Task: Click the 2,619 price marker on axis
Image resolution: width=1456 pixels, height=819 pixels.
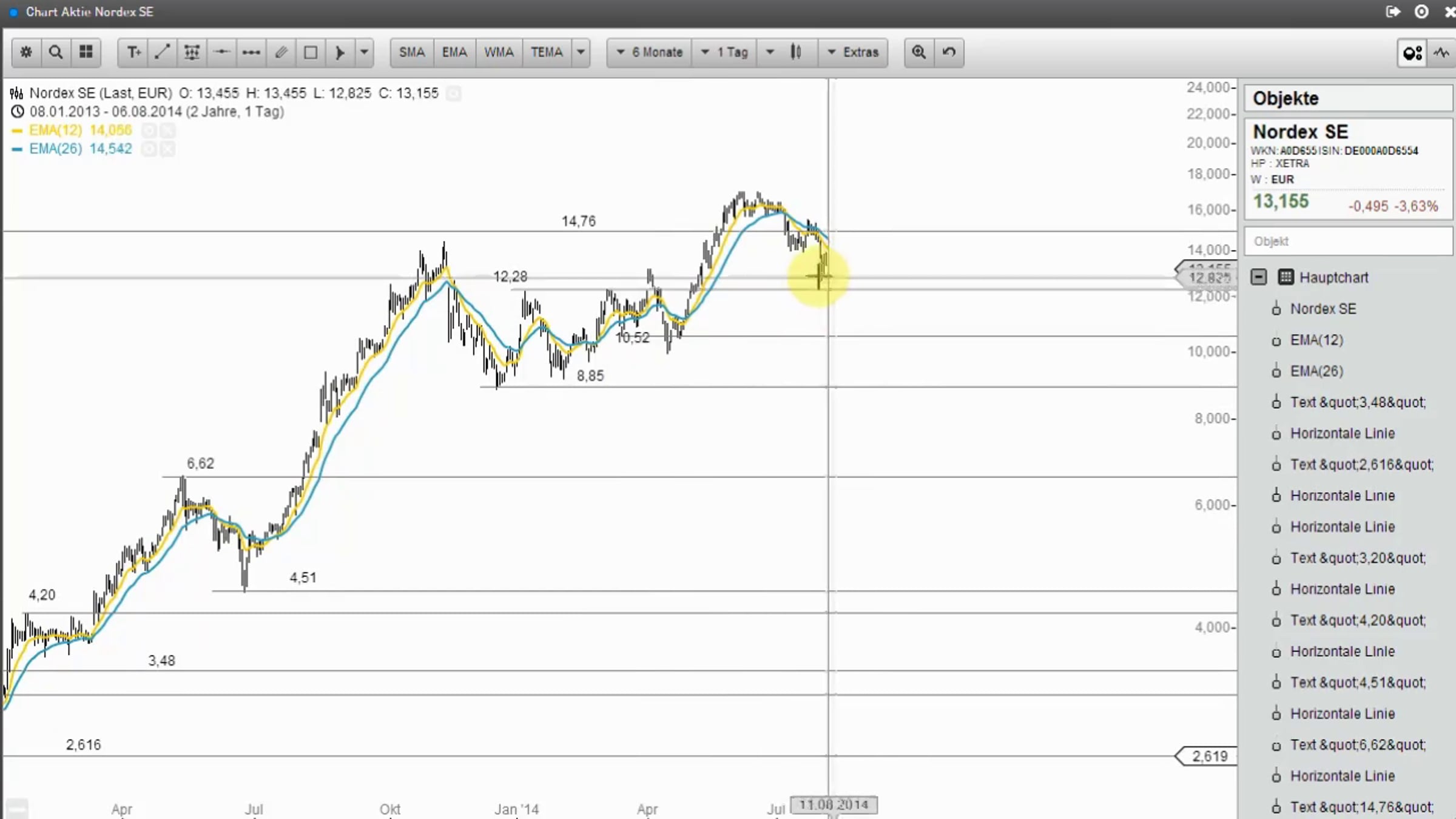Action: coord(1207,757)
